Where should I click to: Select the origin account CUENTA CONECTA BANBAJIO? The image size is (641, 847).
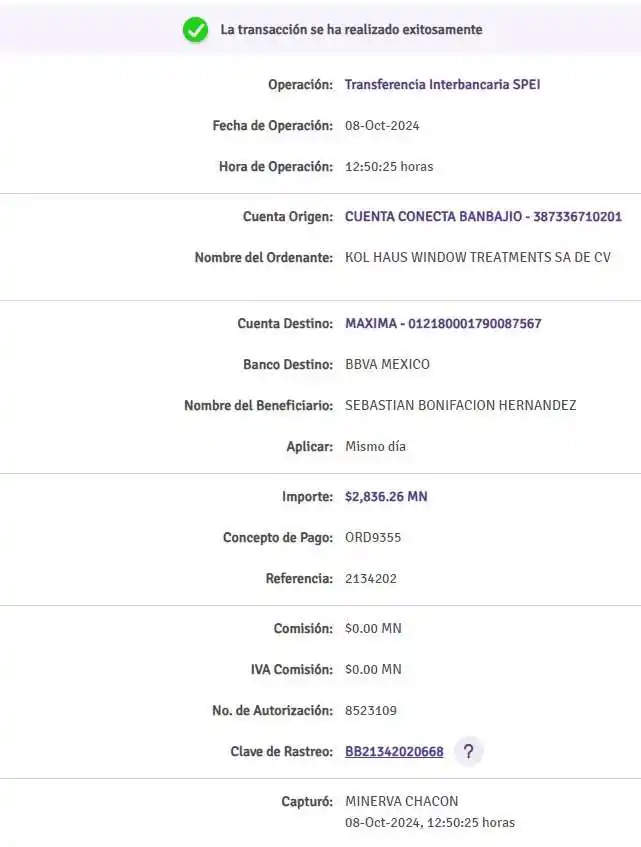(483, 217)
